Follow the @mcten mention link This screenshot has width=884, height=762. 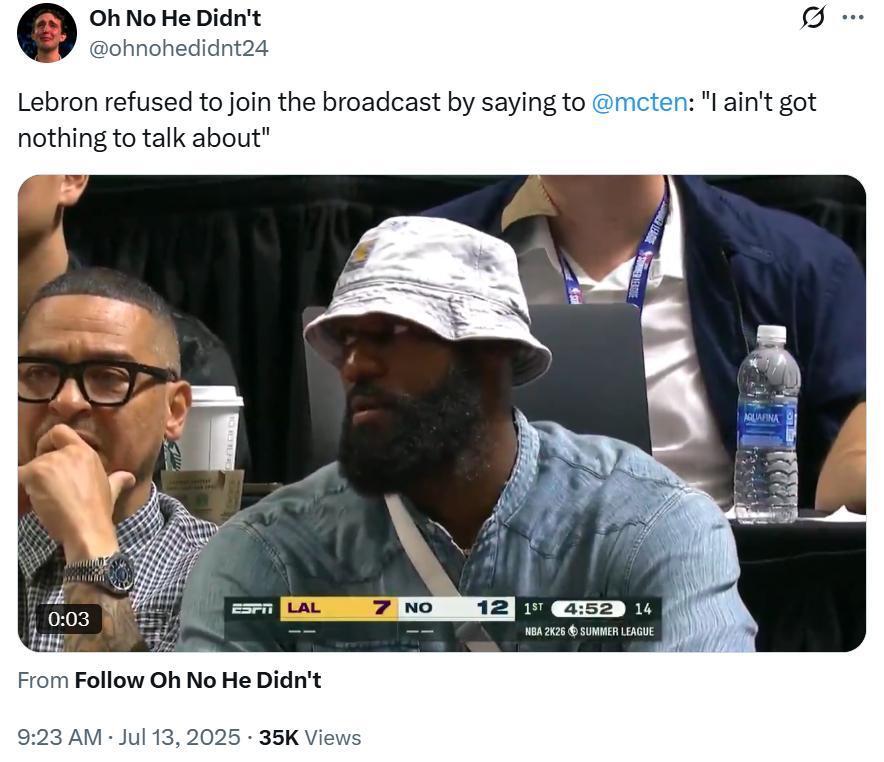coord(639,103)
